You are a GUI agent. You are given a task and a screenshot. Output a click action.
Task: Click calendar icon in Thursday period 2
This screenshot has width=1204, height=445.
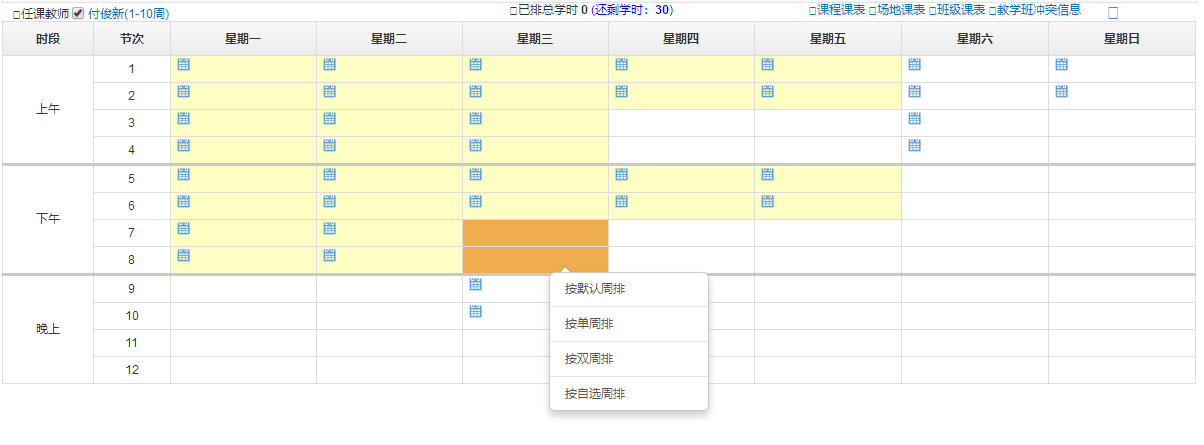621,92
